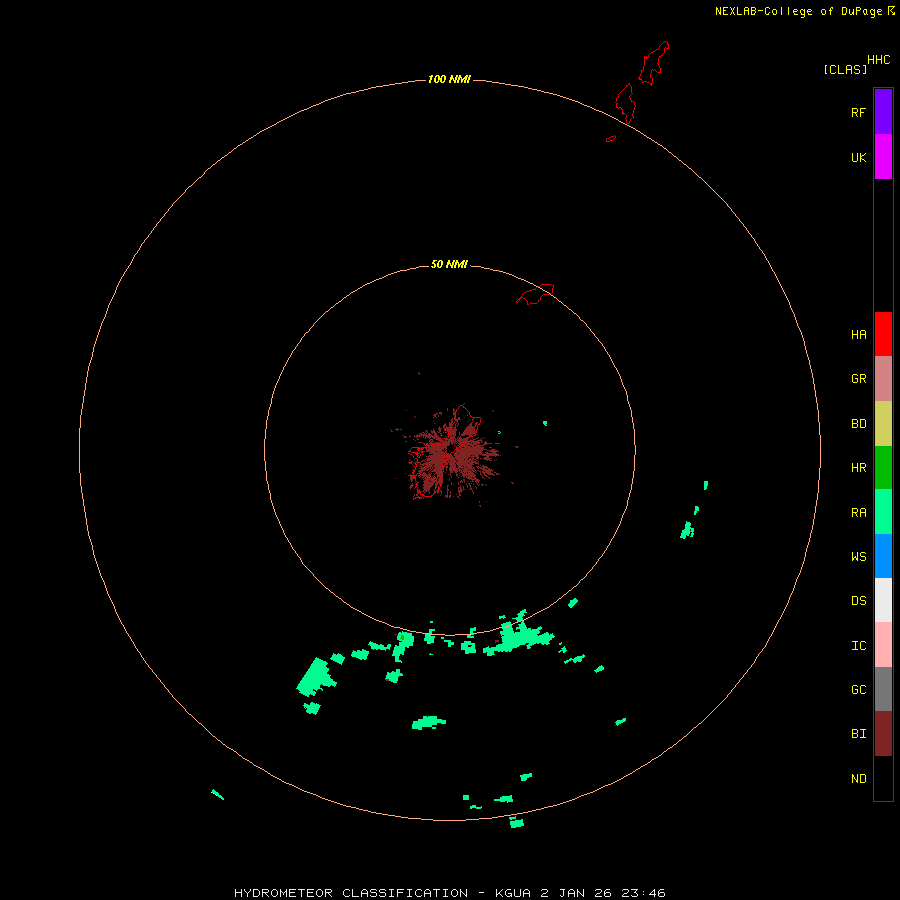Click the HR legend label
900x900 pixels.
click(858, 468)
